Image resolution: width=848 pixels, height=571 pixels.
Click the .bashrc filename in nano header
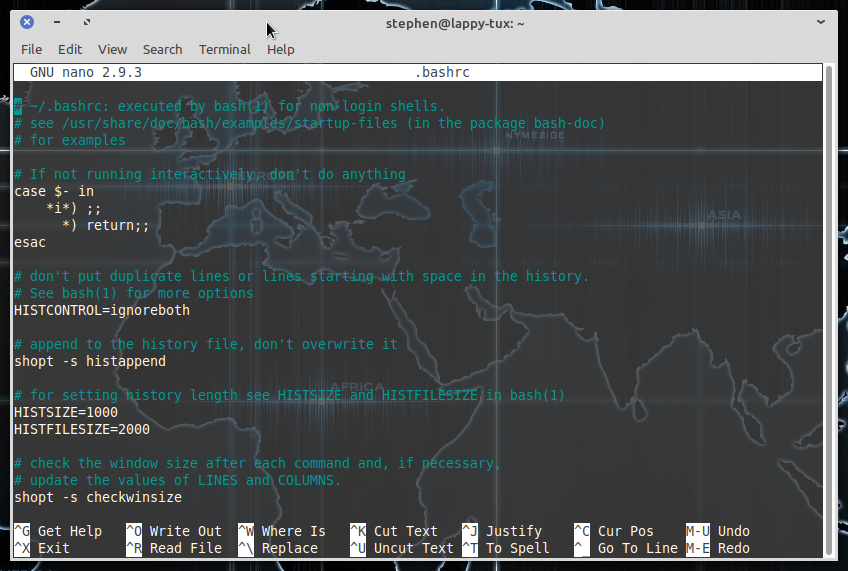pos(442,72)
